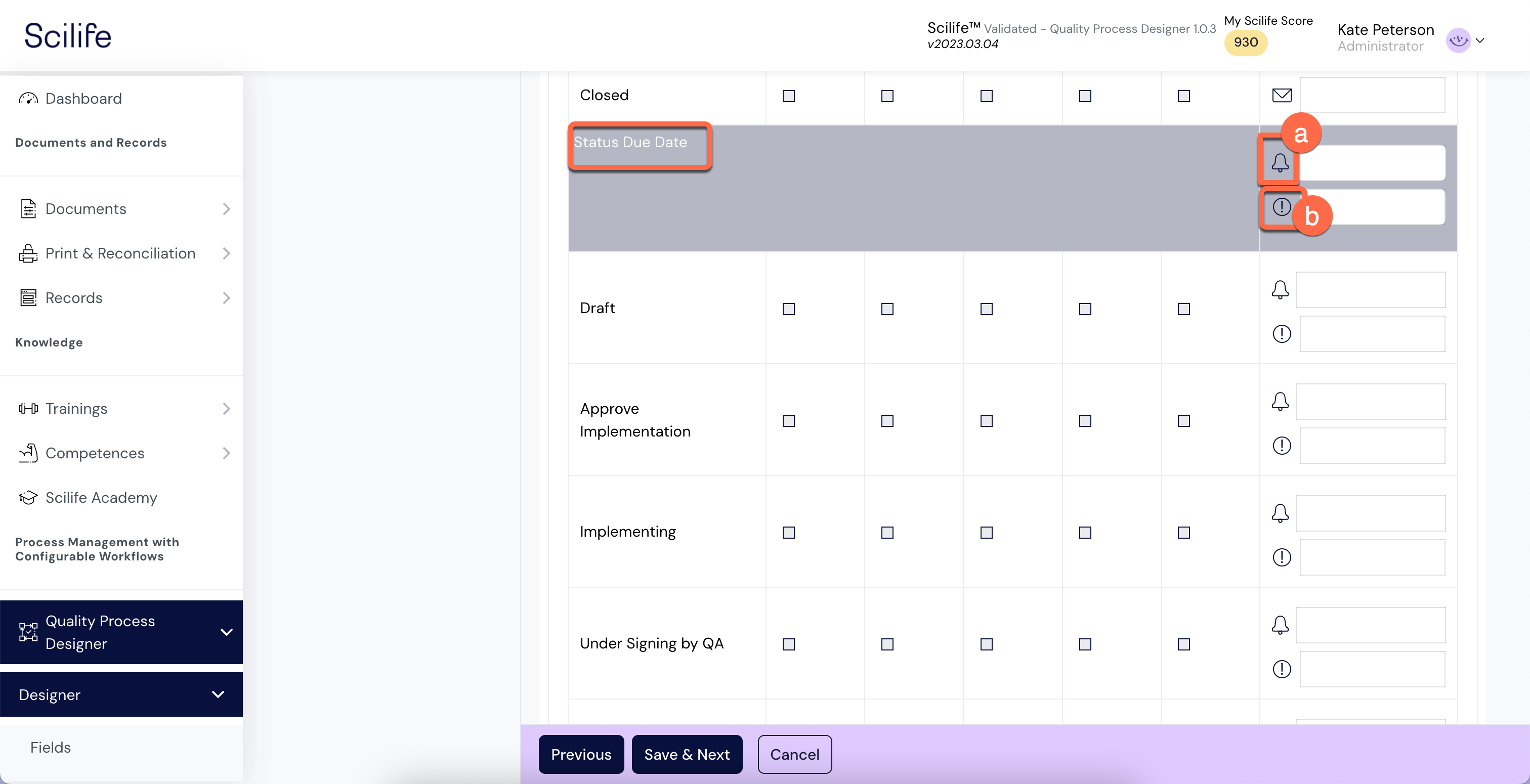Open the Records menu item
Image resolution: width=1530 pixels, height=784 pixels.
pyautogui.click(x=121, y=298)
